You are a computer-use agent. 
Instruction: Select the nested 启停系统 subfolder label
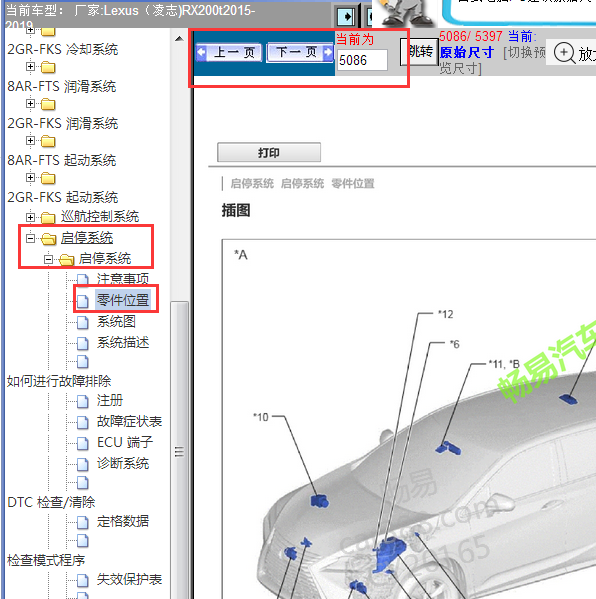[x=105, y=259]
